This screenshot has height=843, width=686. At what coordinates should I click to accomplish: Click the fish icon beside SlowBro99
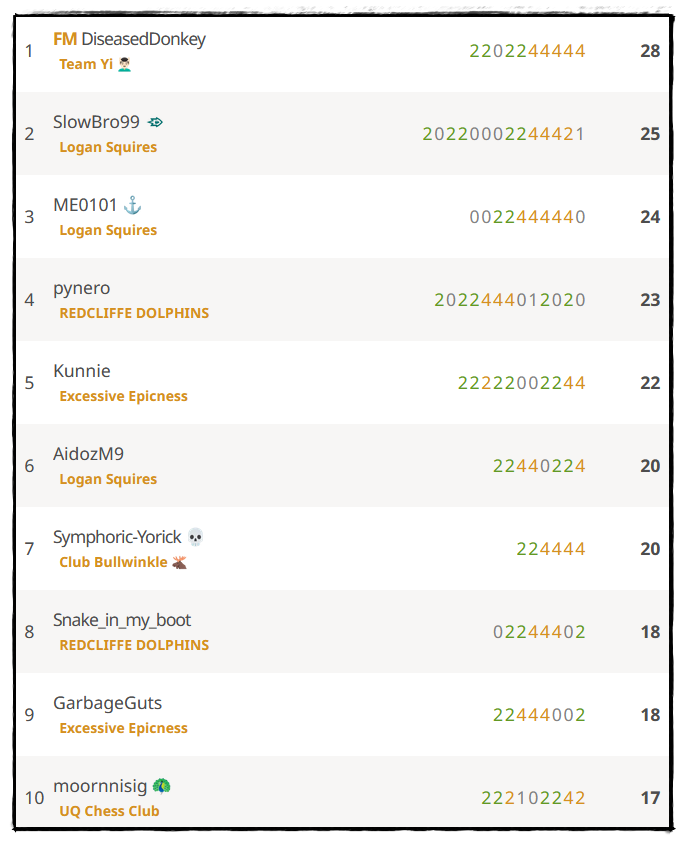[155, 122]
